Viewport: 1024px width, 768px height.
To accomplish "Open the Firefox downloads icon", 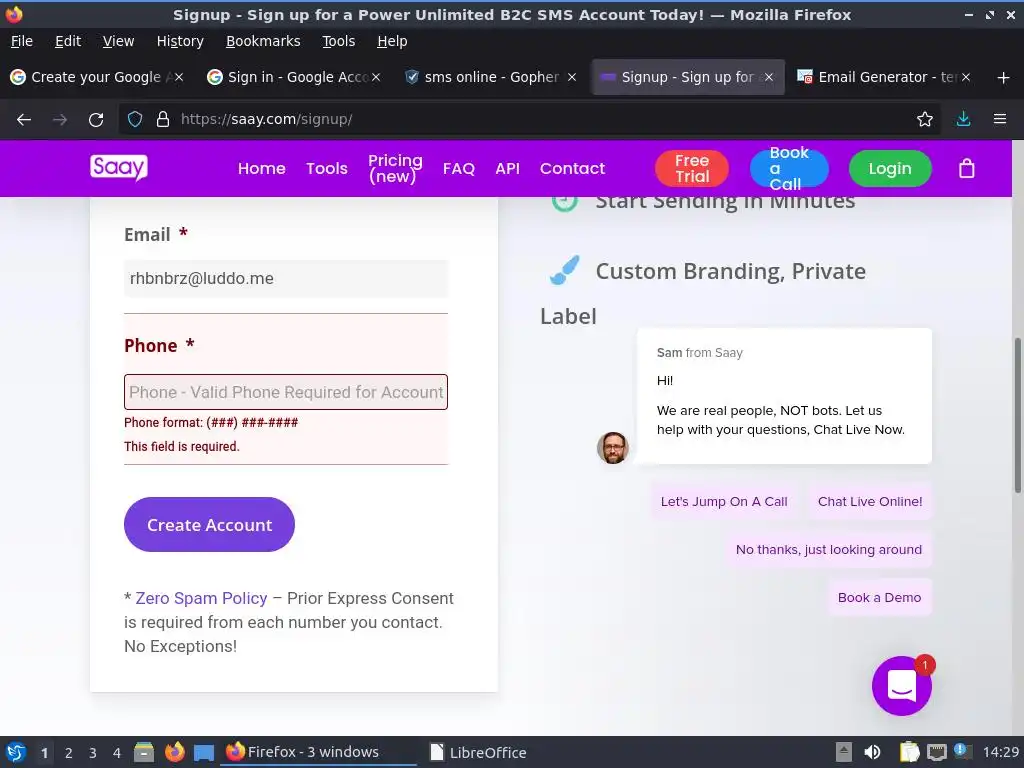I will point(963,119).
